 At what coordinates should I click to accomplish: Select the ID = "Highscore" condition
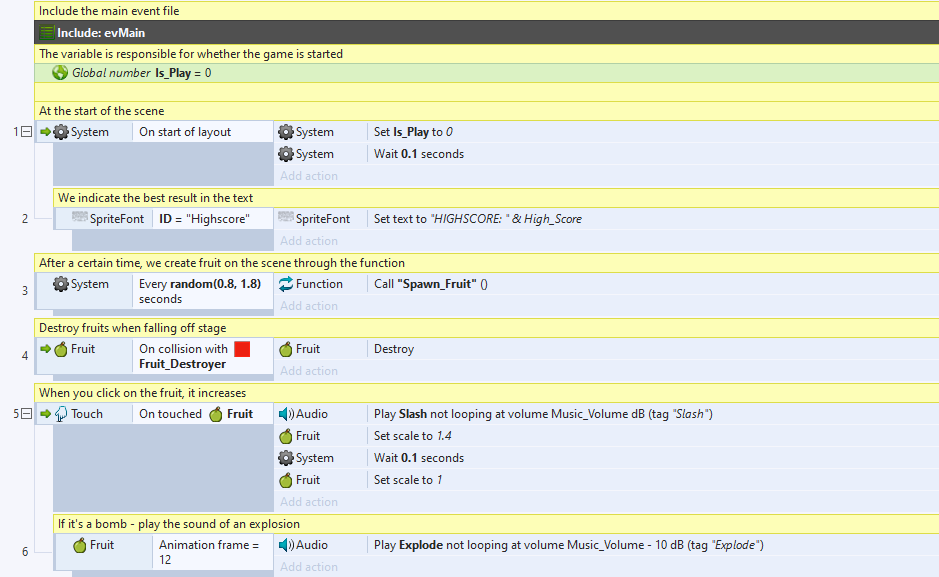point(213,219)
